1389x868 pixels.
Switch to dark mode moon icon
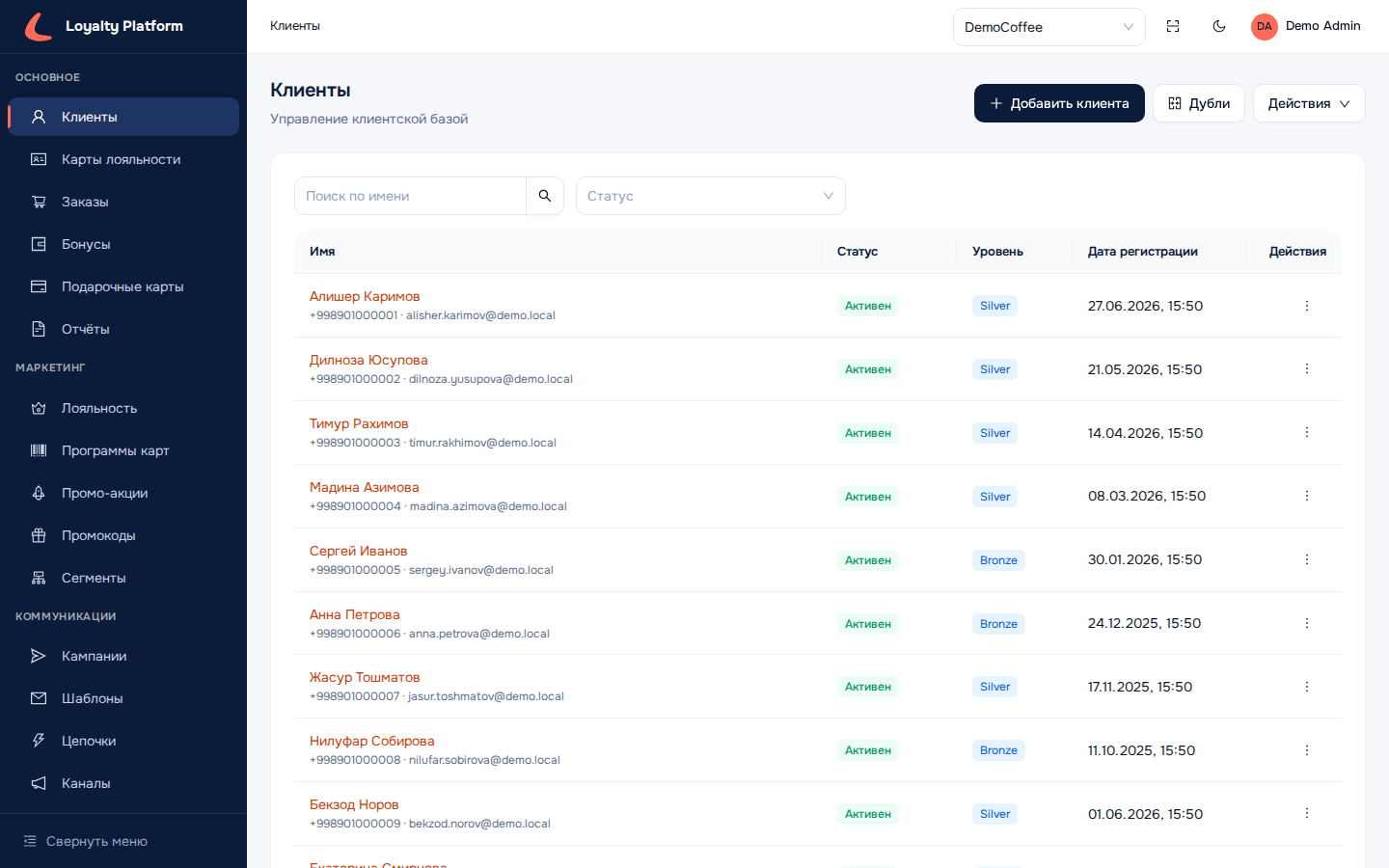[x=1219, y=26]
